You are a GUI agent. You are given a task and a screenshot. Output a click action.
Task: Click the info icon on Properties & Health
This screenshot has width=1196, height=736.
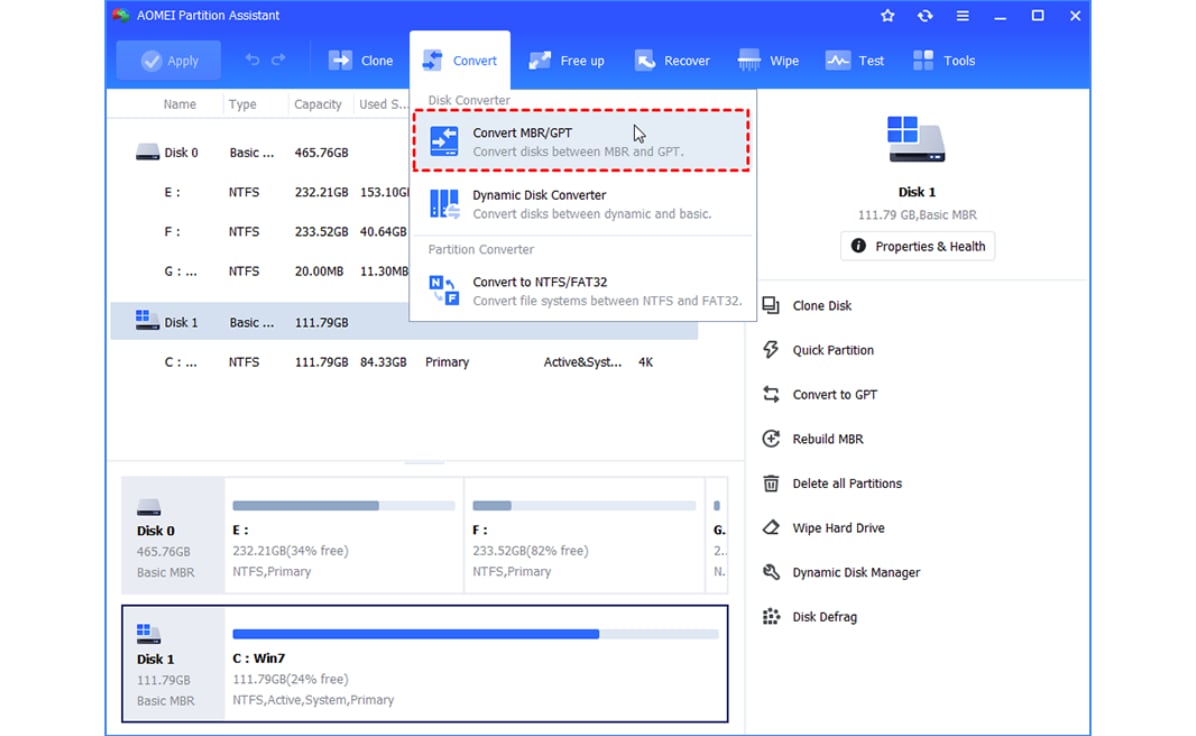858,246
